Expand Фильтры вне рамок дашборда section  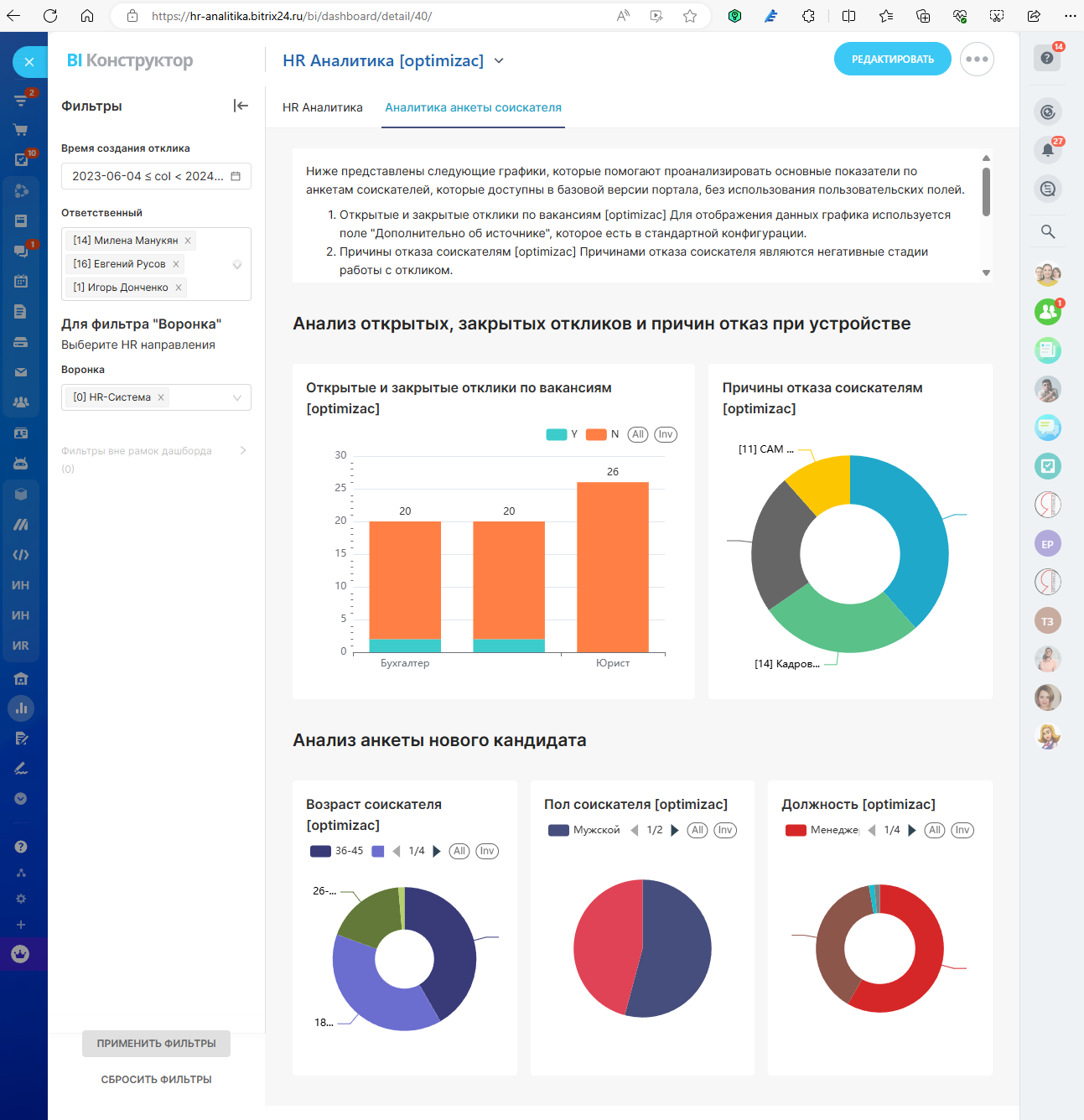(x=243, y=451)
